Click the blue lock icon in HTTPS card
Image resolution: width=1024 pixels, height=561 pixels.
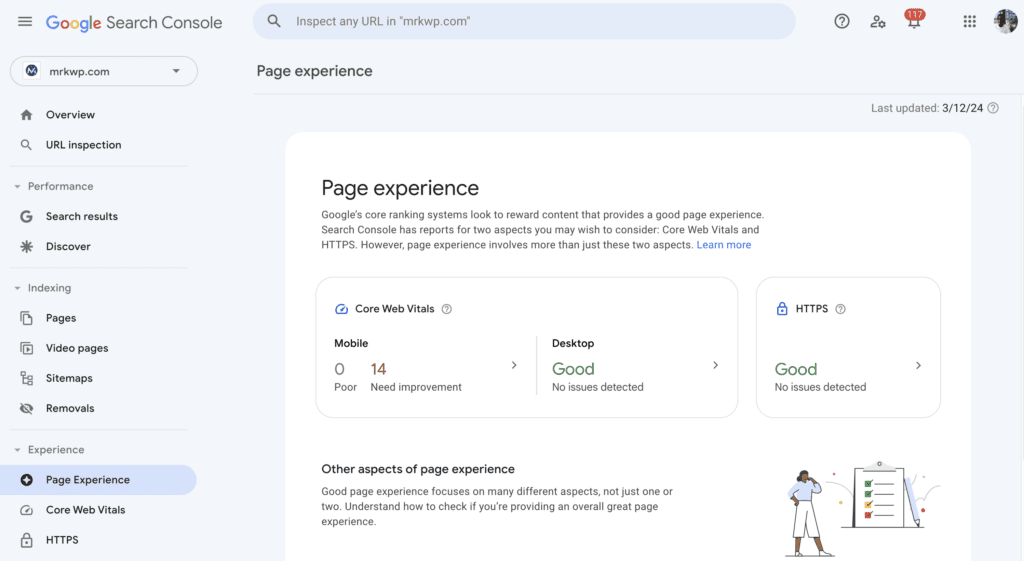pyautogui.click(x=782, y=309)
